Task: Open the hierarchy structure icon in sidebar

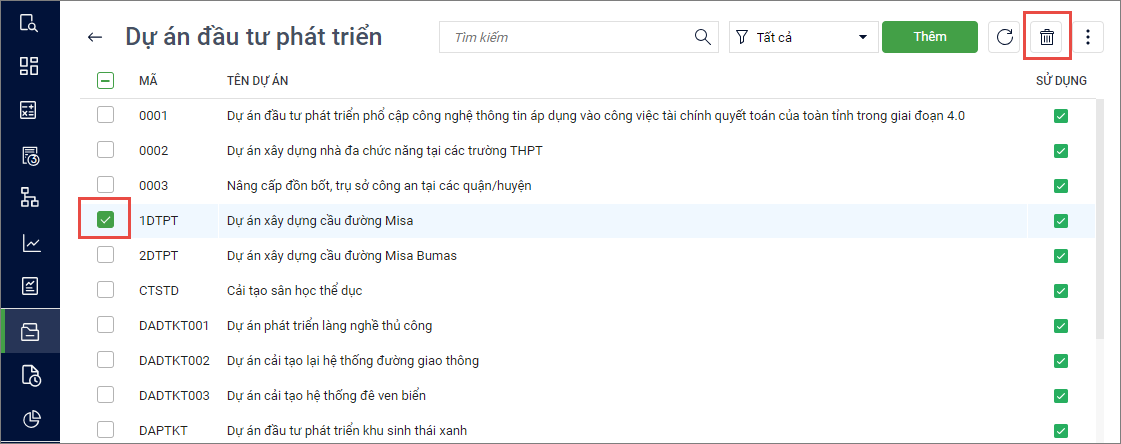Action: pos(29,198)
